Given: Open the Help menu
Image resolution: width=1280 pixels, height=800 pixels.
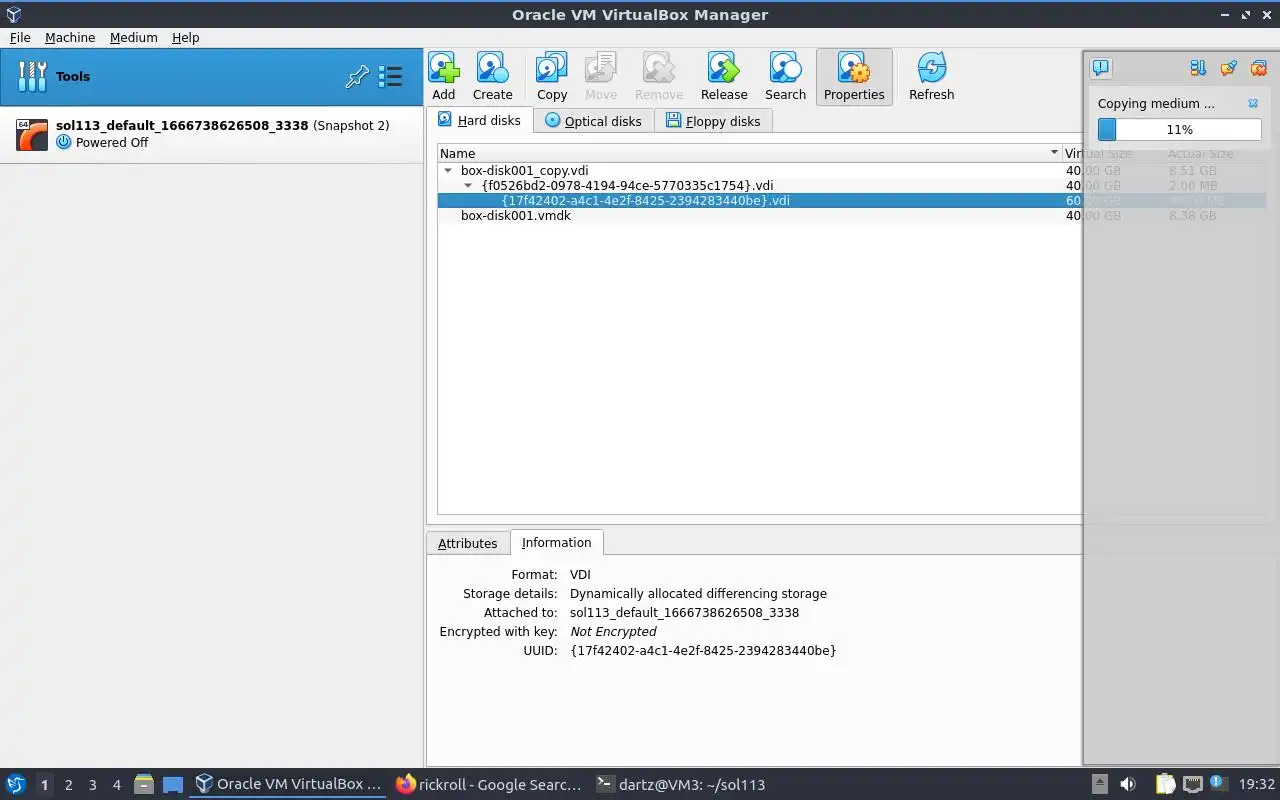Looking at the screenshot, I should [186, 37].
